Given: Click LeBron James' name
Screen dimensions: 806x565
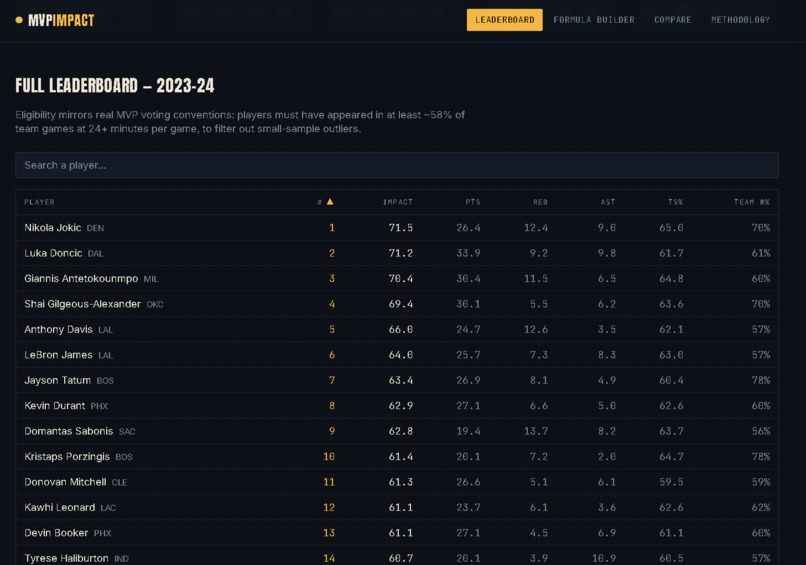Looking at the screenshot, I should [x=58, y=355].
